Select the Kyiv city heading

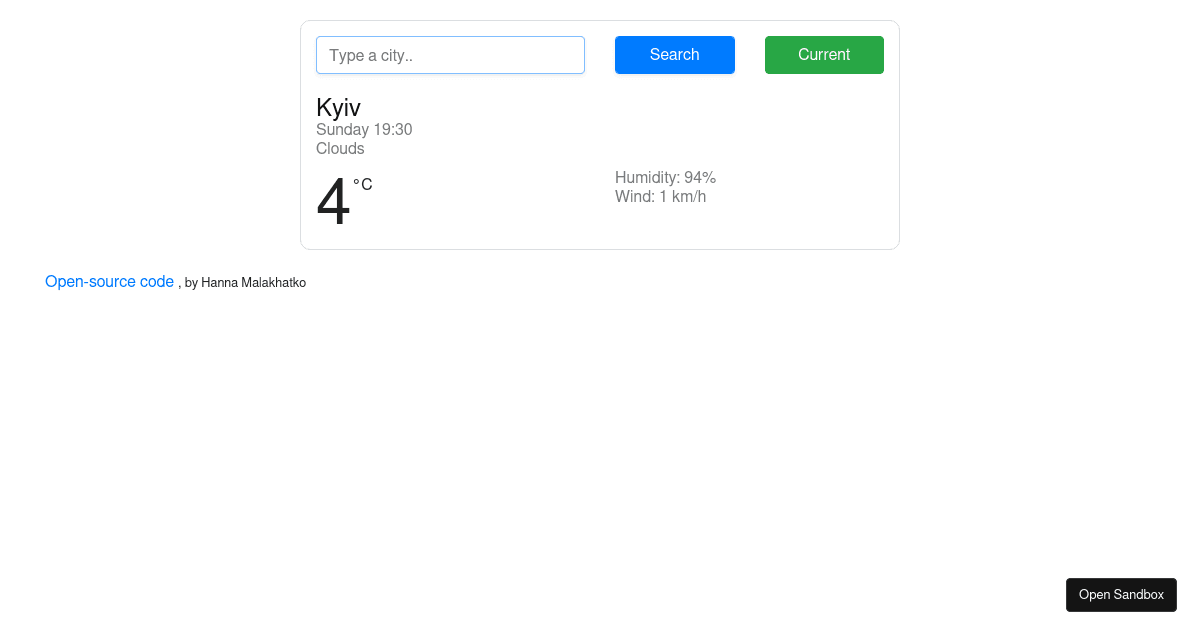click(x=338, y=108)
